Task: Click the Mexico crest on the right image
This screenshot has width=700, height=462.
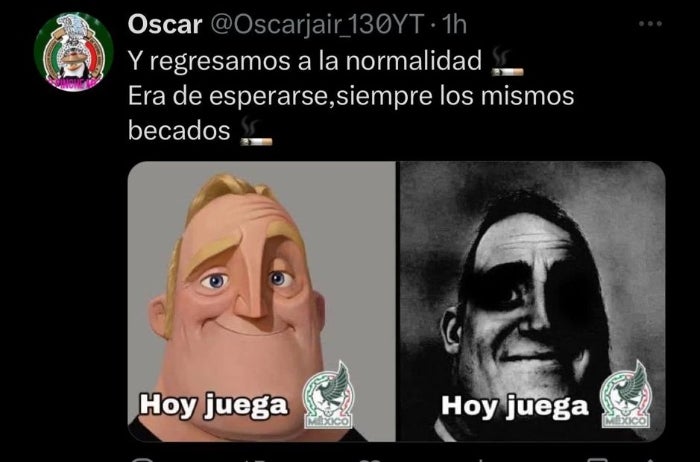Action: tap(625, 395)
